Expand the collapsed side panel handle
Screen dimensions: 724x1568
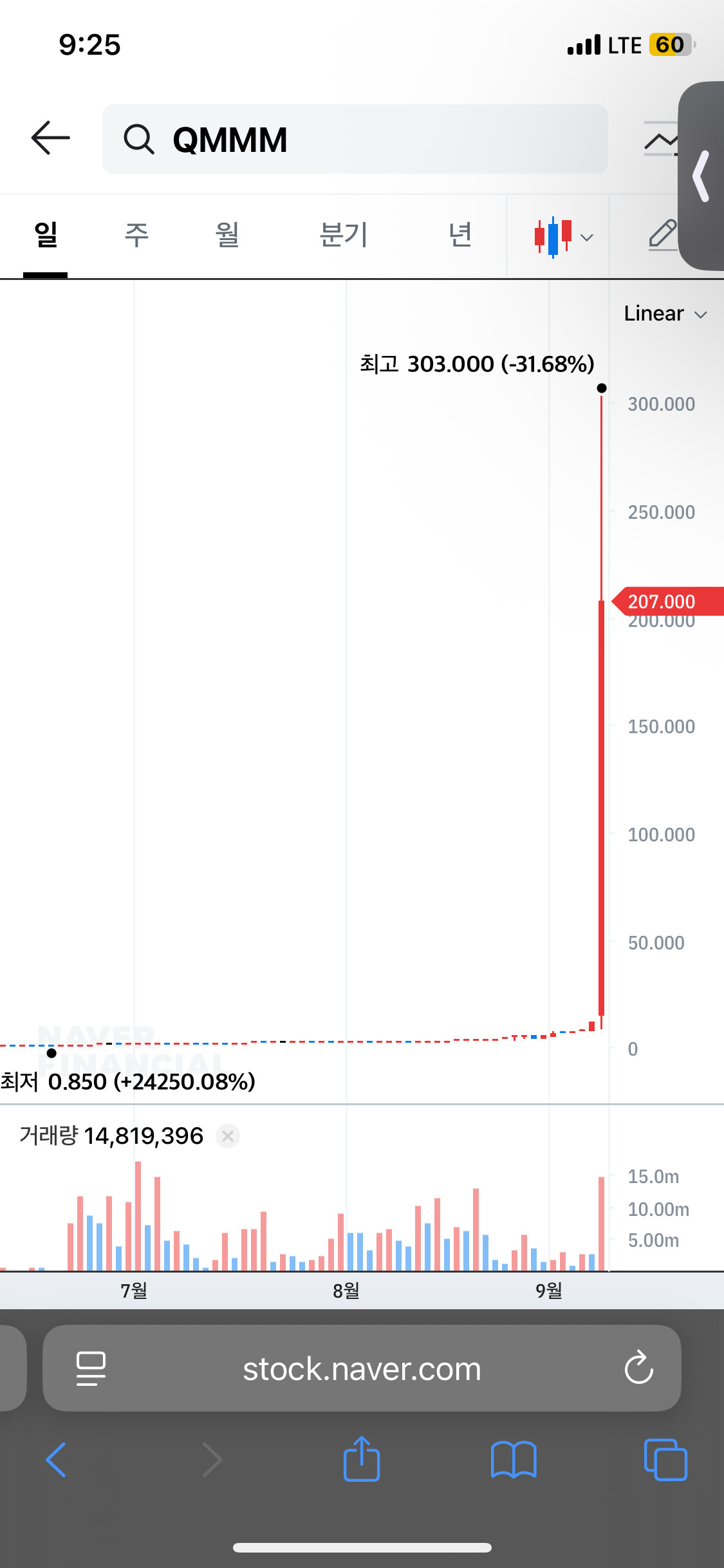[x=701, y=176]
